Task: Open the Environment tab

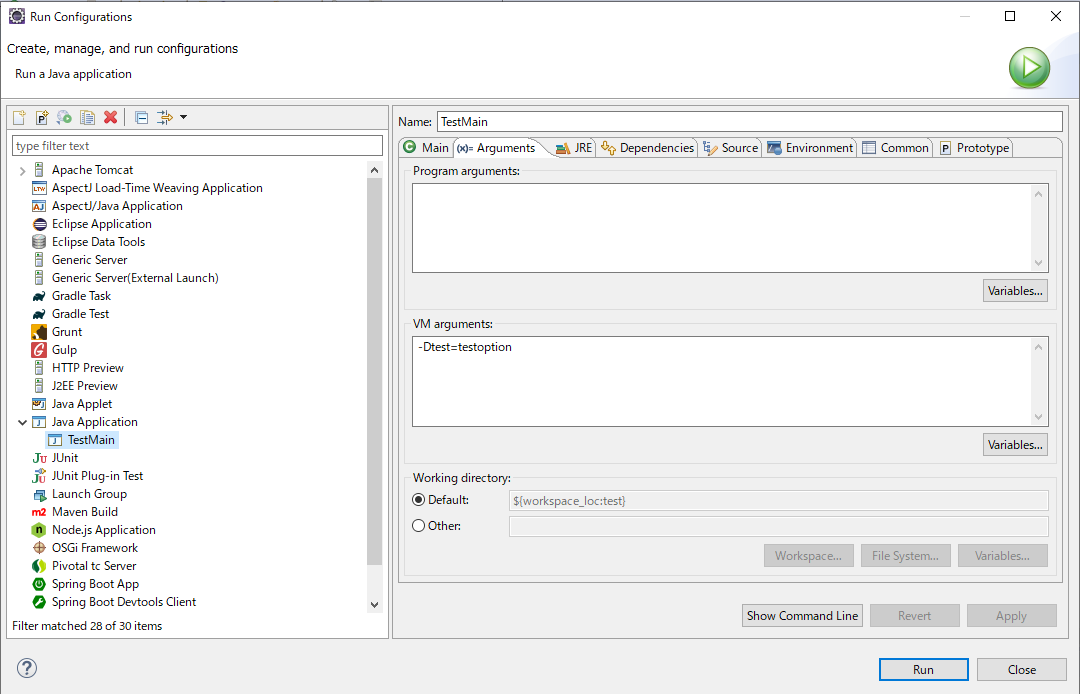Action: [x=810, y=148]
